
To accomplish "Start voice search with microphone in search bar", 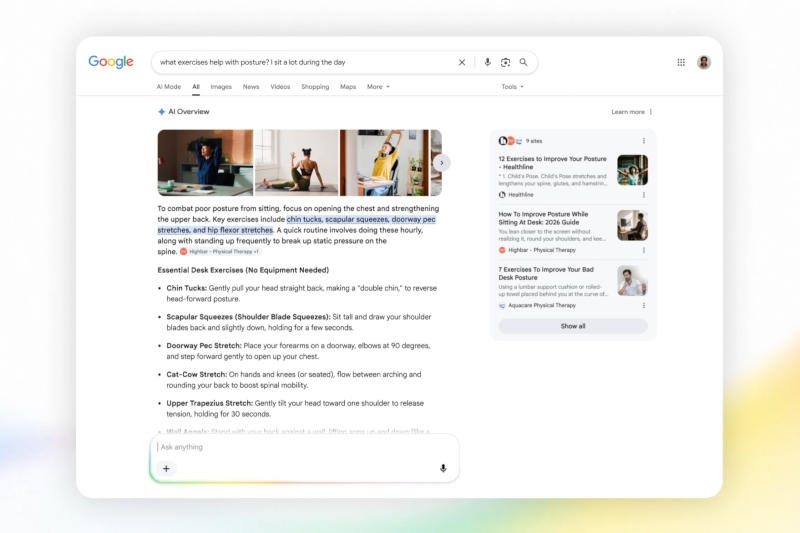I will tap(487, 62).
